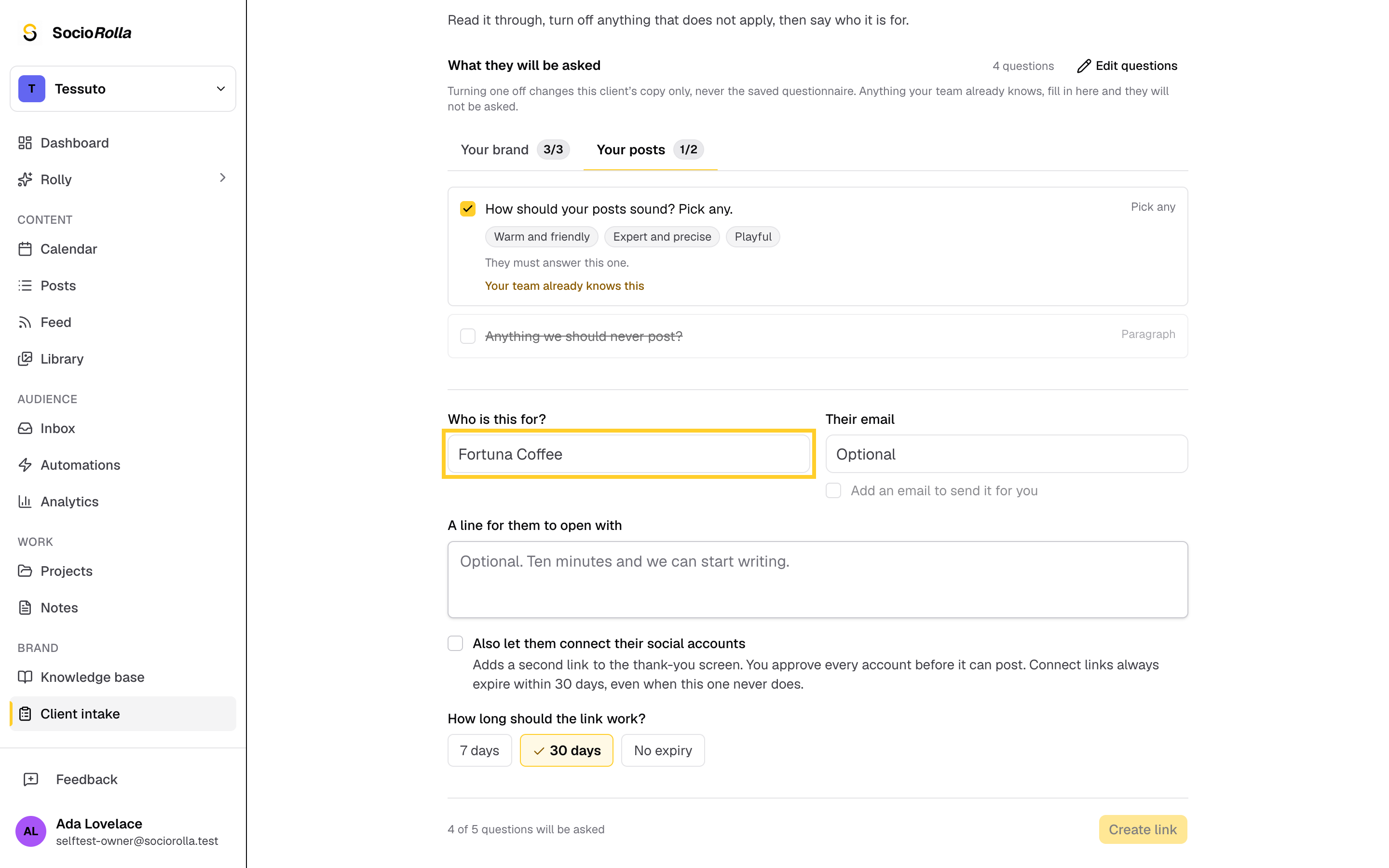
Task: Focus the 'Who is this for?' field
Action: [x=628, y=454]
